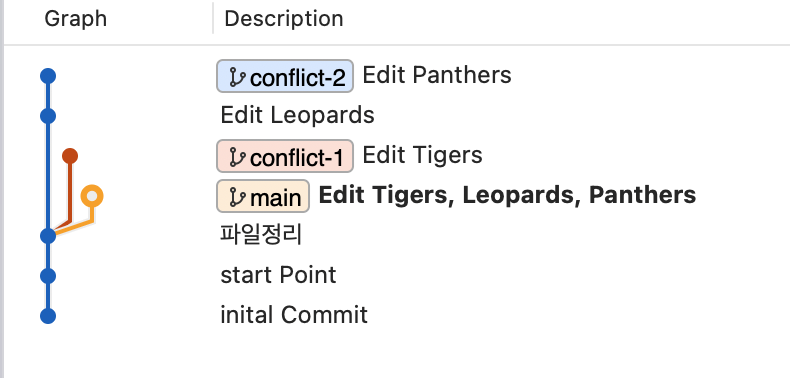The image size is (790, 378).
Task: Click the conflict-1 branch label
Action: click(x=285, y=156)
